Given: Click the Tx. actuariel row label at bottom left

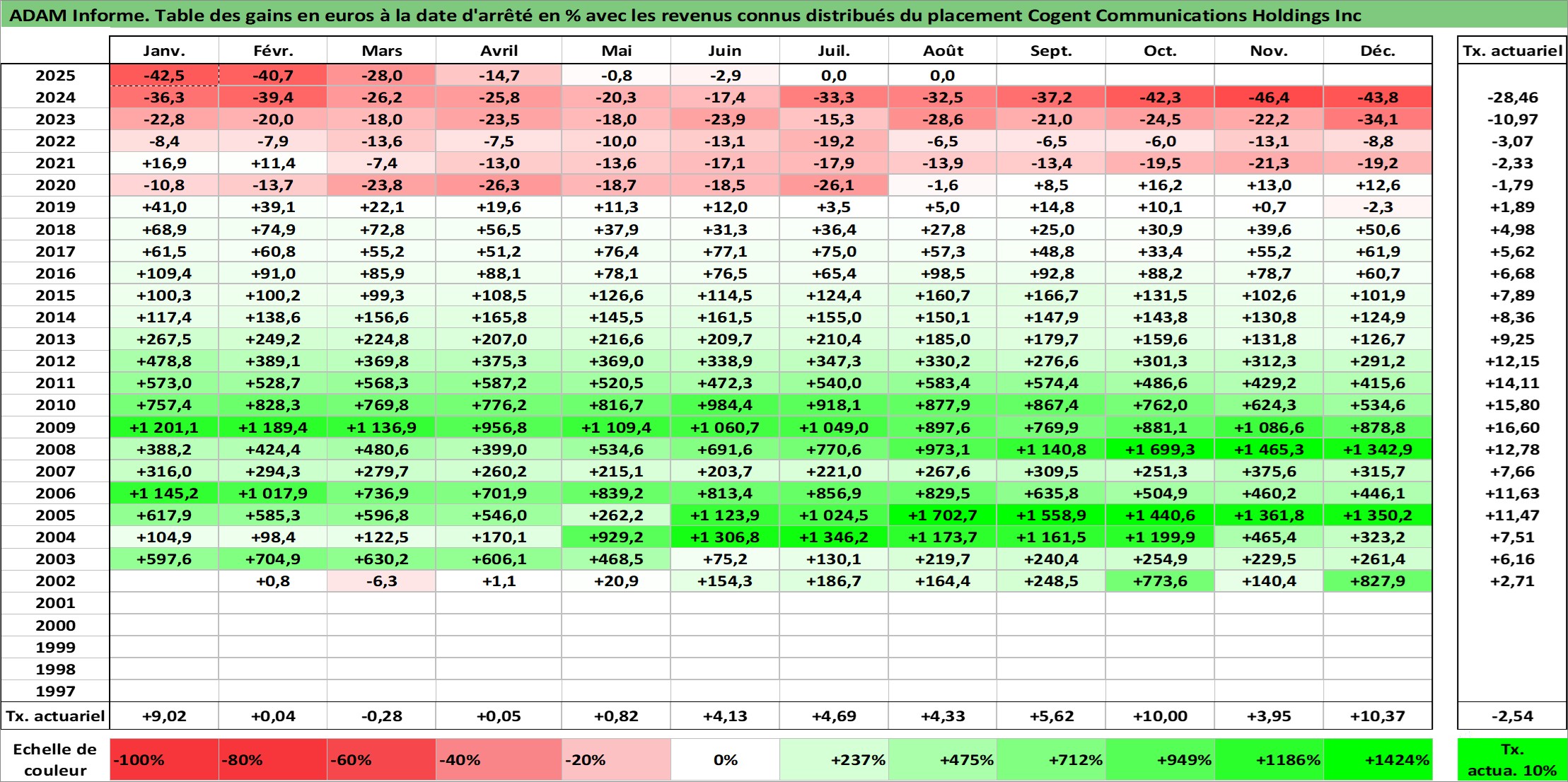Looking at the screenshot, I should coord(55,716).
